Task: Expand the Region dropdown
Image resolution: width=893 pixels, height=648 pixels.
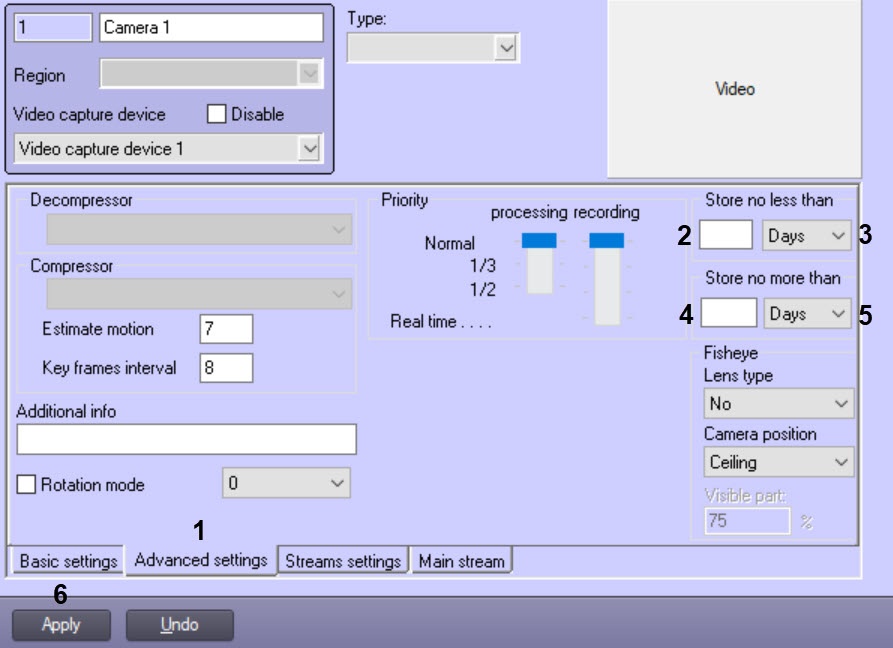Action: [x=211, y=73]
